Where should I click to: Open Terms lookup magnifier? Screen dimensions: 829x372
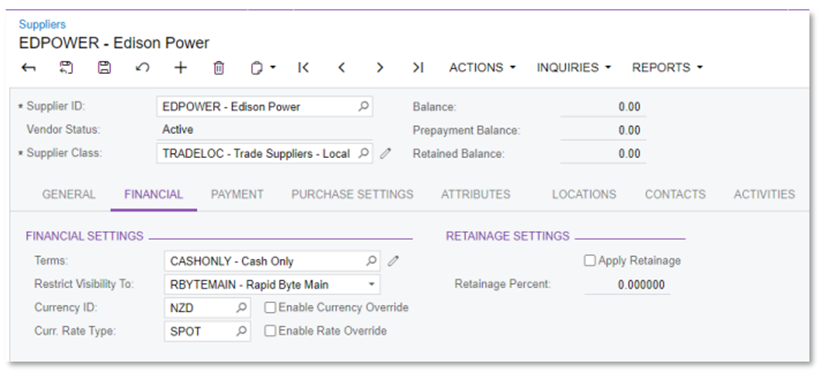click(371, 261)
